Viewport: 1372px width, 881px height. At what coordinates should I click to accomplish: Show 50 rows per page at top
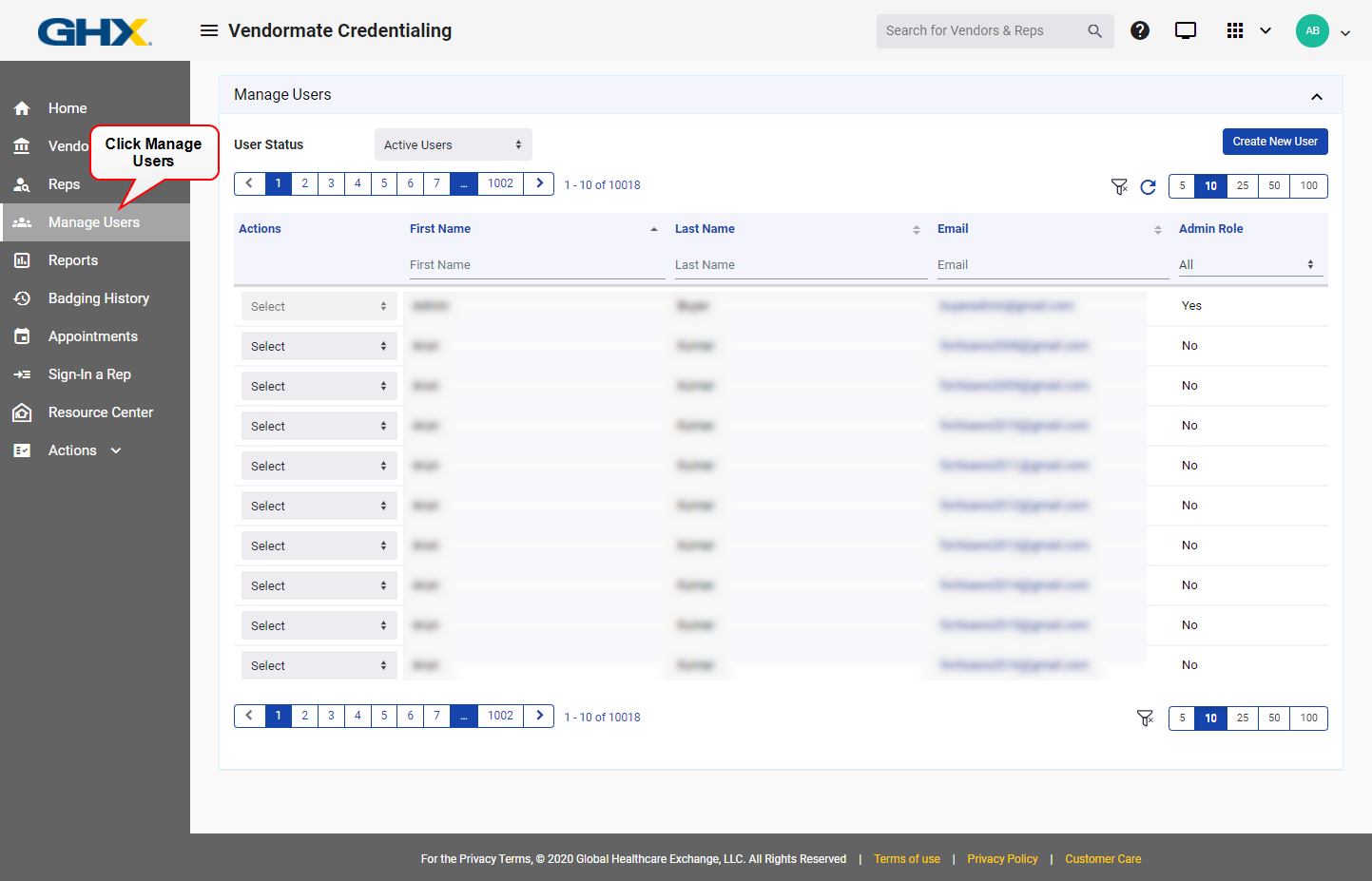1274,186
